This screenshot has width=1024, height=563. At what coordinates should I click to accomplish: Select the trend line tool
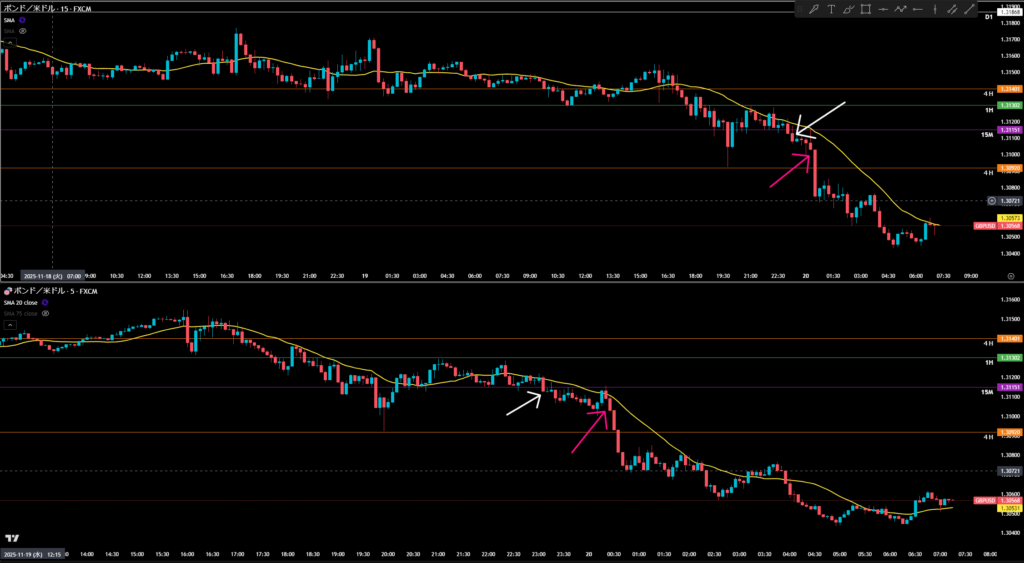click(970, 9)
